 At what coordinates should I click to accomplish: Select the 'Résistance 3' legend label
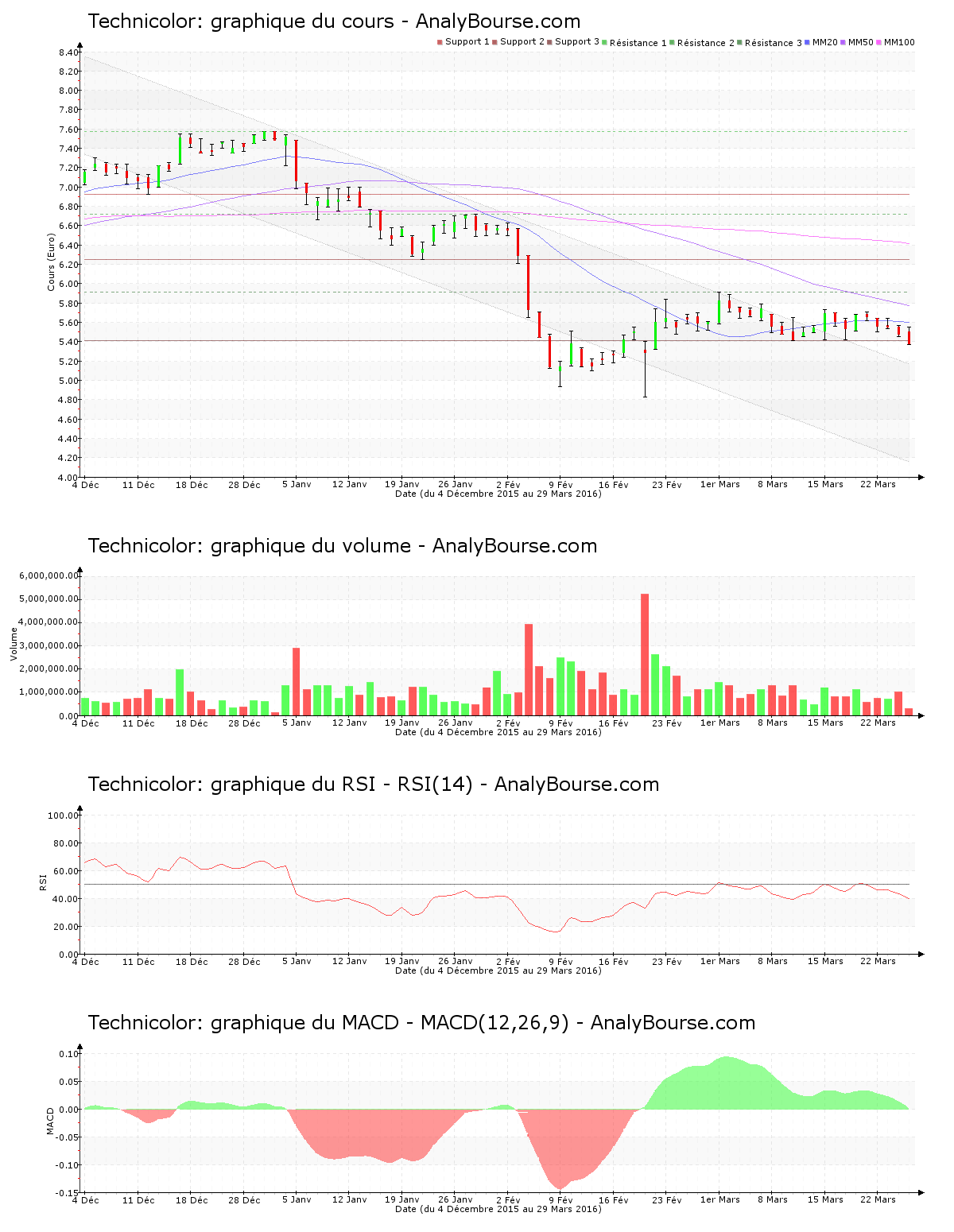[774, 43]
